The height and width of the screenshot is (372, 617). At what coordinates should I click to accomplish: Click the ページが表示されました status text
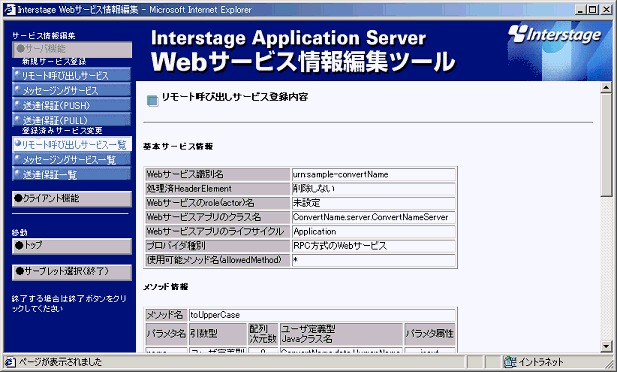click(60, 362)
